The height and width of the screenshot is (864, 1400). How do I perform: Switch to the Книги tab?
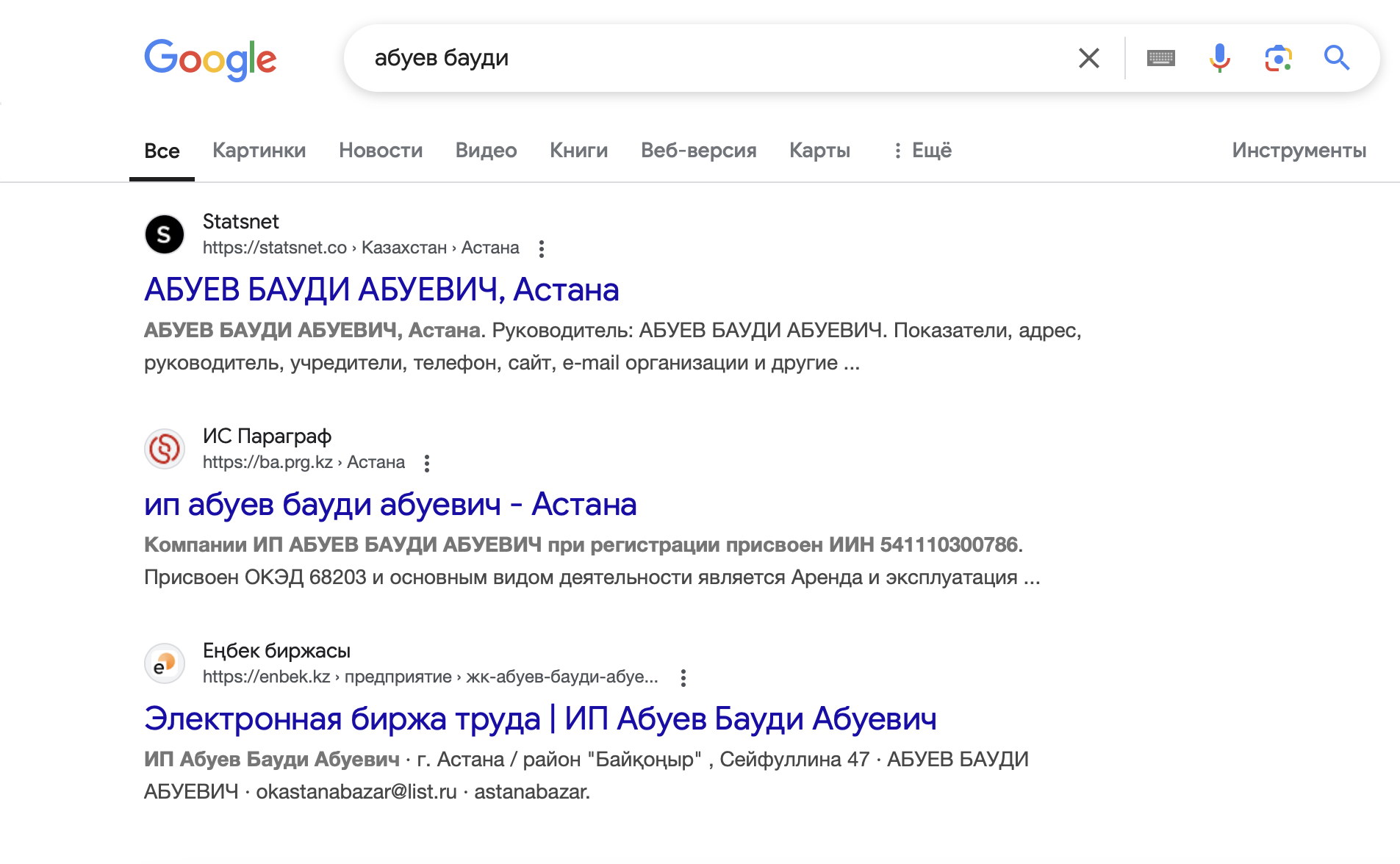point(578,151)
